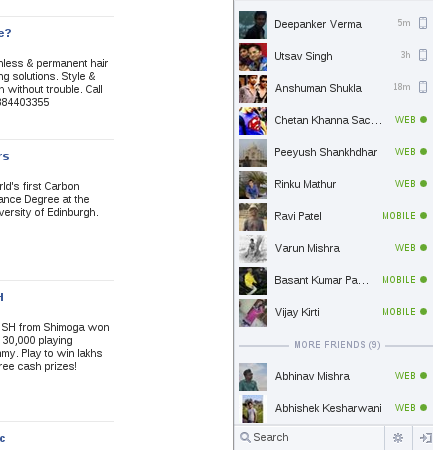Open chat with Abhinav Mishra

click(334, 377)
